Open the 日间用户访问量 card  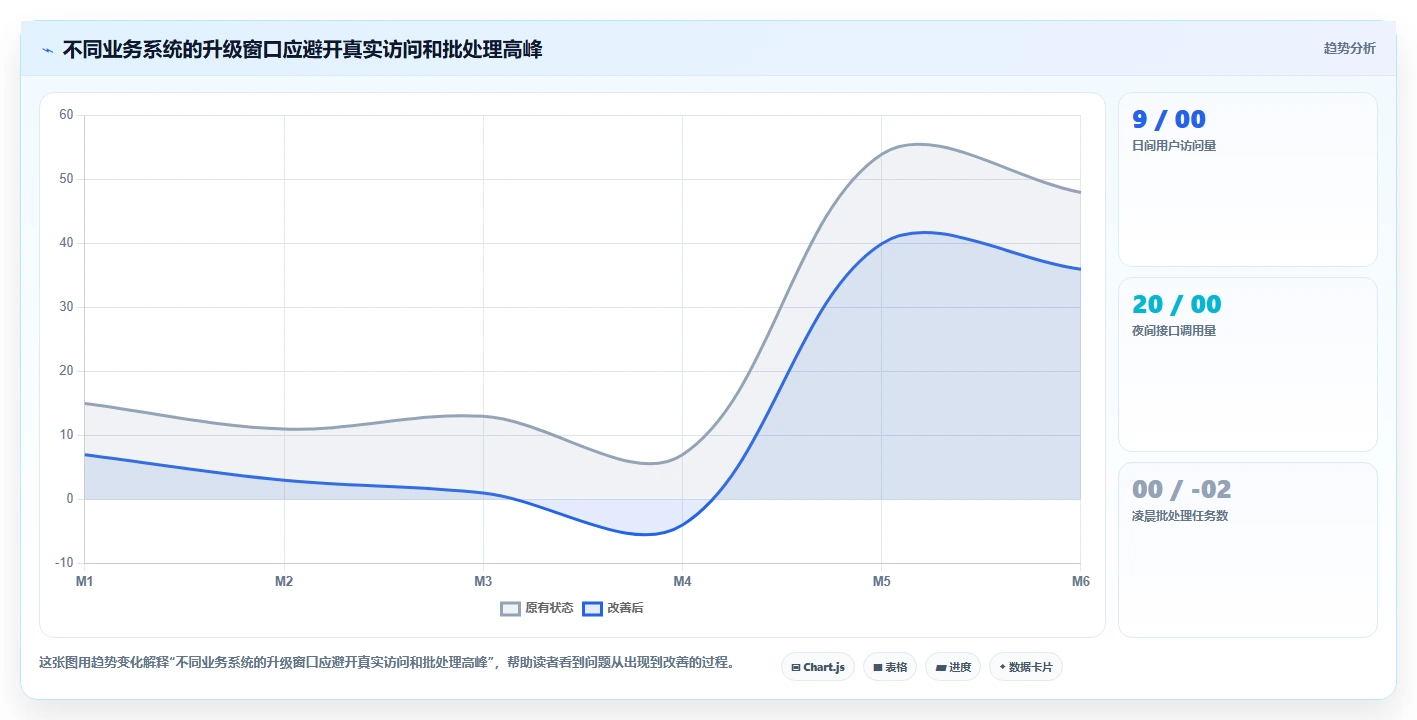coord(1248,180)
